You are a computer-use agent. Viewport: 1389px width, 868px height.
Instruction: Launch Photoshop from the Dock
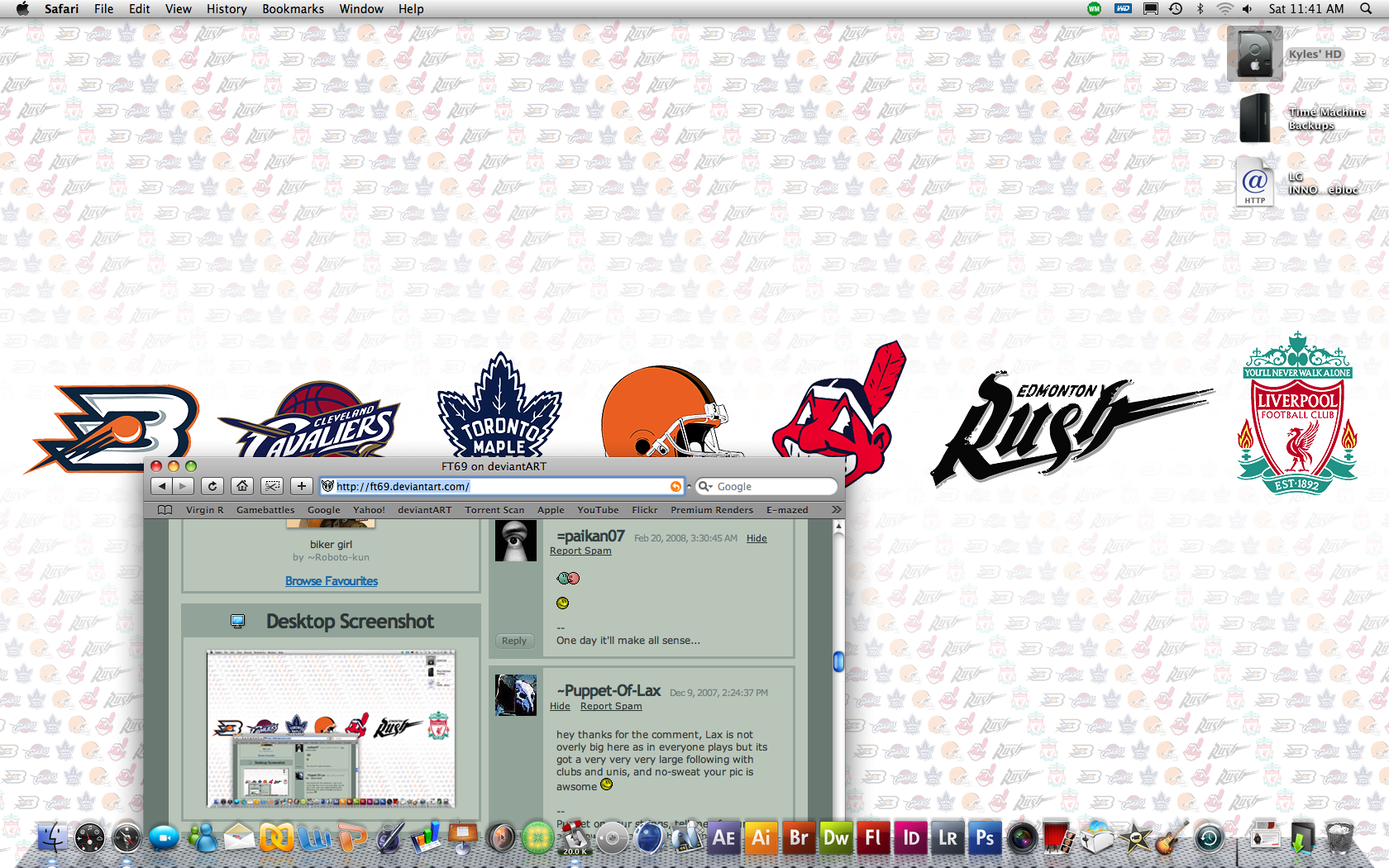[985, 837]
